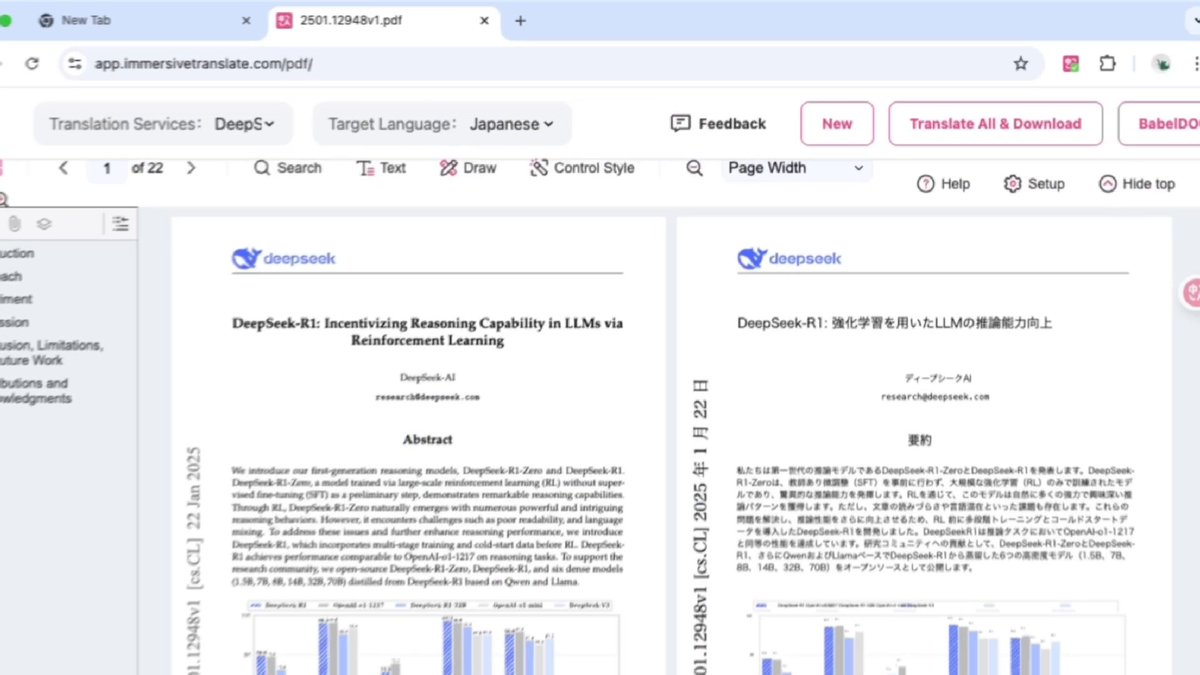Image resolution: width=1200 pixels, height=675 pixels.
Task: Click the deepseek logo on the translated page
Action: click(x=789, y=258)
